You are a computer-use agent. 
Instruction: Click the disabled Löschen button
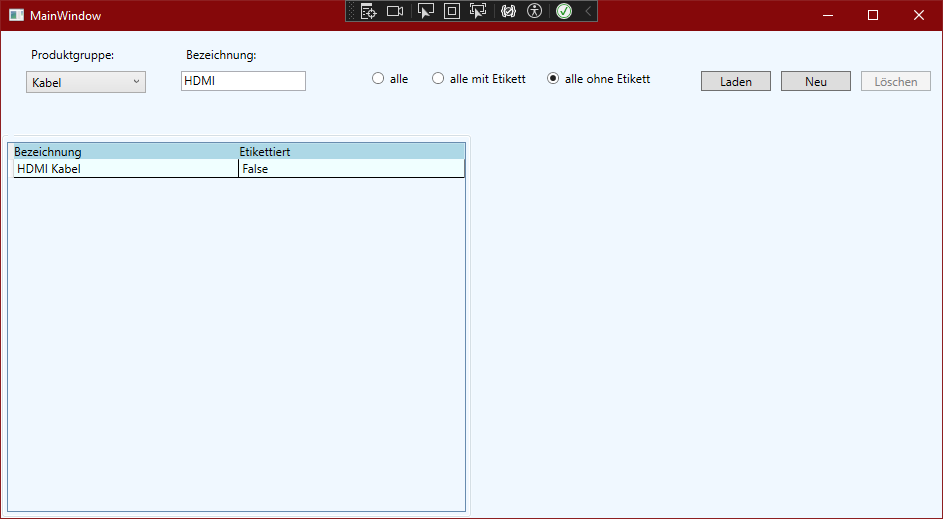(895, 81)
